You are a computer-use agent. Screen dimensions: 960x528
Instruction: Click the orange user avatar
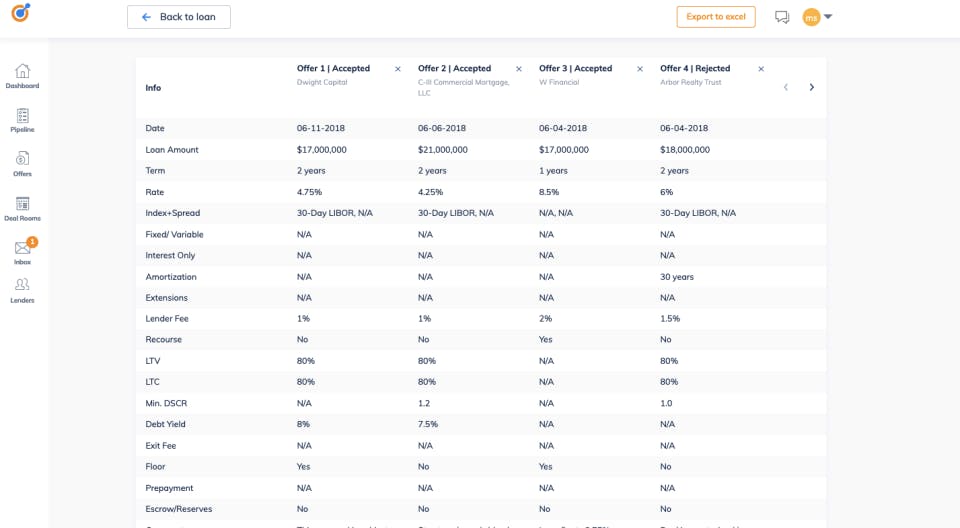[x=811, y=17]
